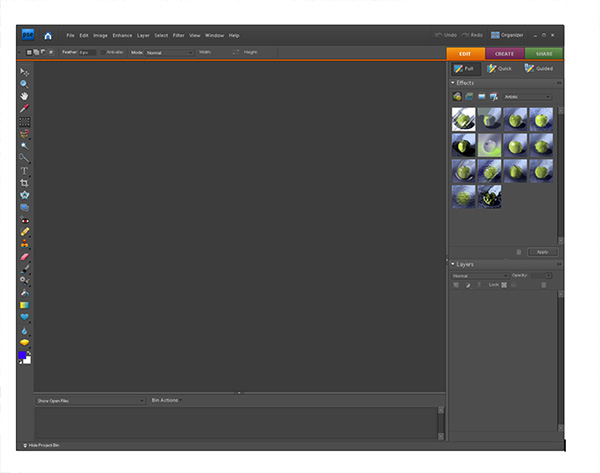Select the Straighten tool
600x473 pixels.
24,207
